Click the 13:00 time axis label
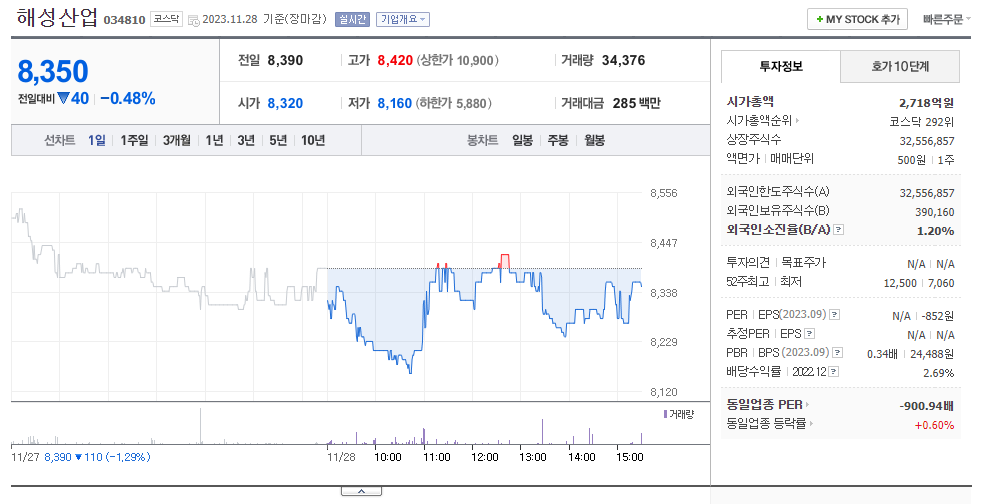 pyautogui.click(x=532, y=457)
